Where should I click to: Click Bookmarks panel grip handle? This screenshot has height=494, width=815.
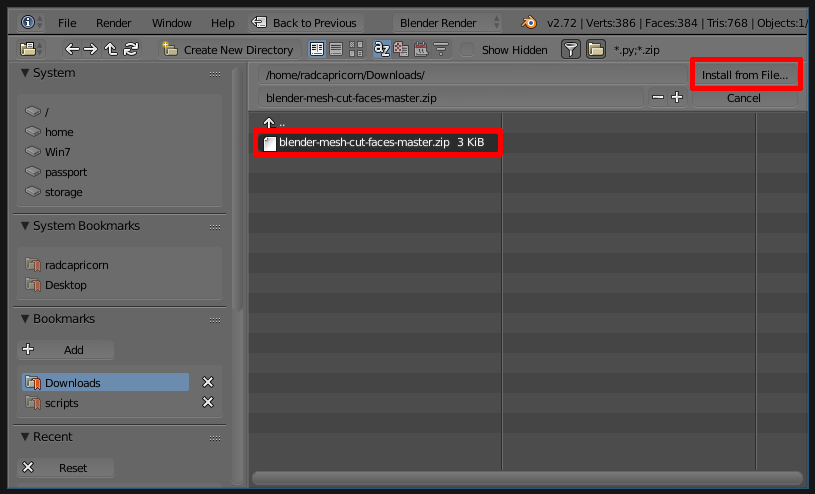215,320
